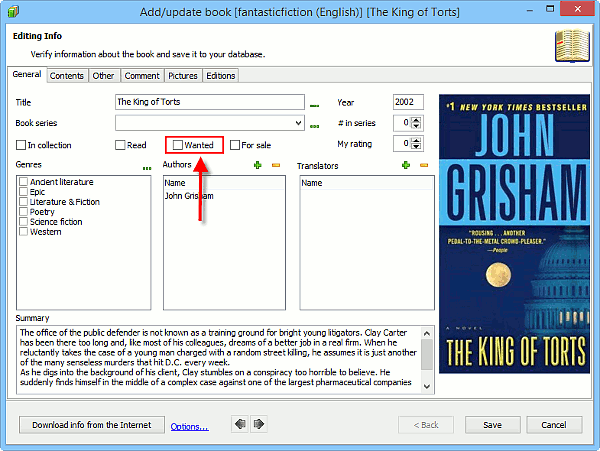Open genre list editor via three dots icon

tap(147, 168)
